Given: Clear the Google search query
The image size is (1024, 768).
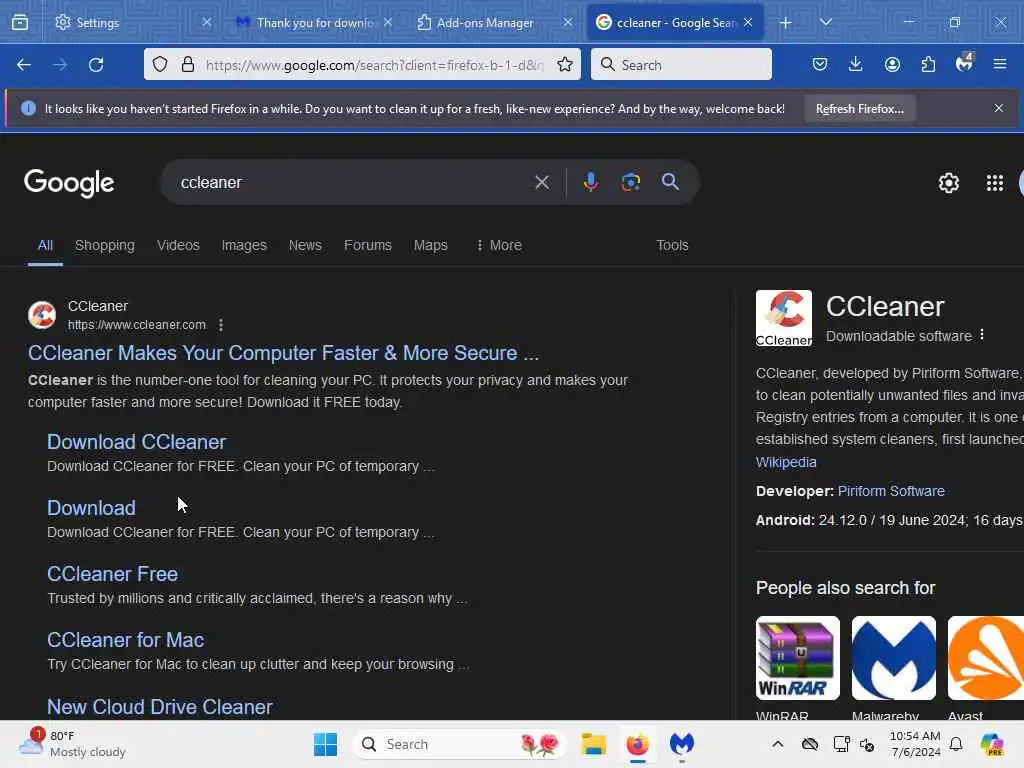Looking at the screenshot, I should click(542, 182).
